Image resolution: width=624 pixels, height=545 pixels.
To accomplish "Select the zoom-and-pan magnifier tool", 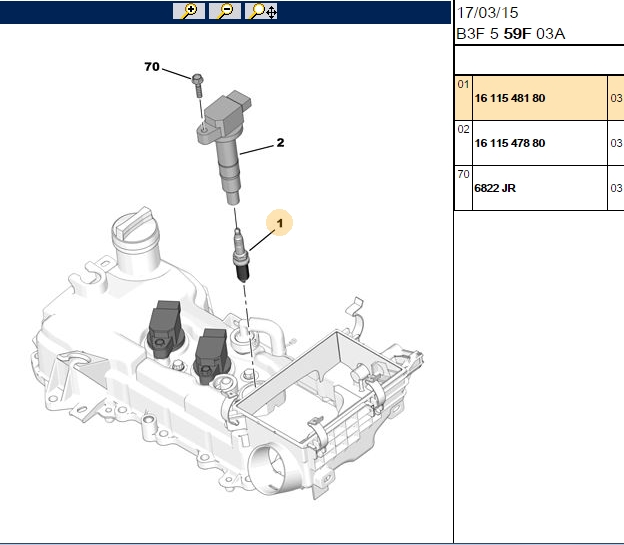I will pos(261,11).
